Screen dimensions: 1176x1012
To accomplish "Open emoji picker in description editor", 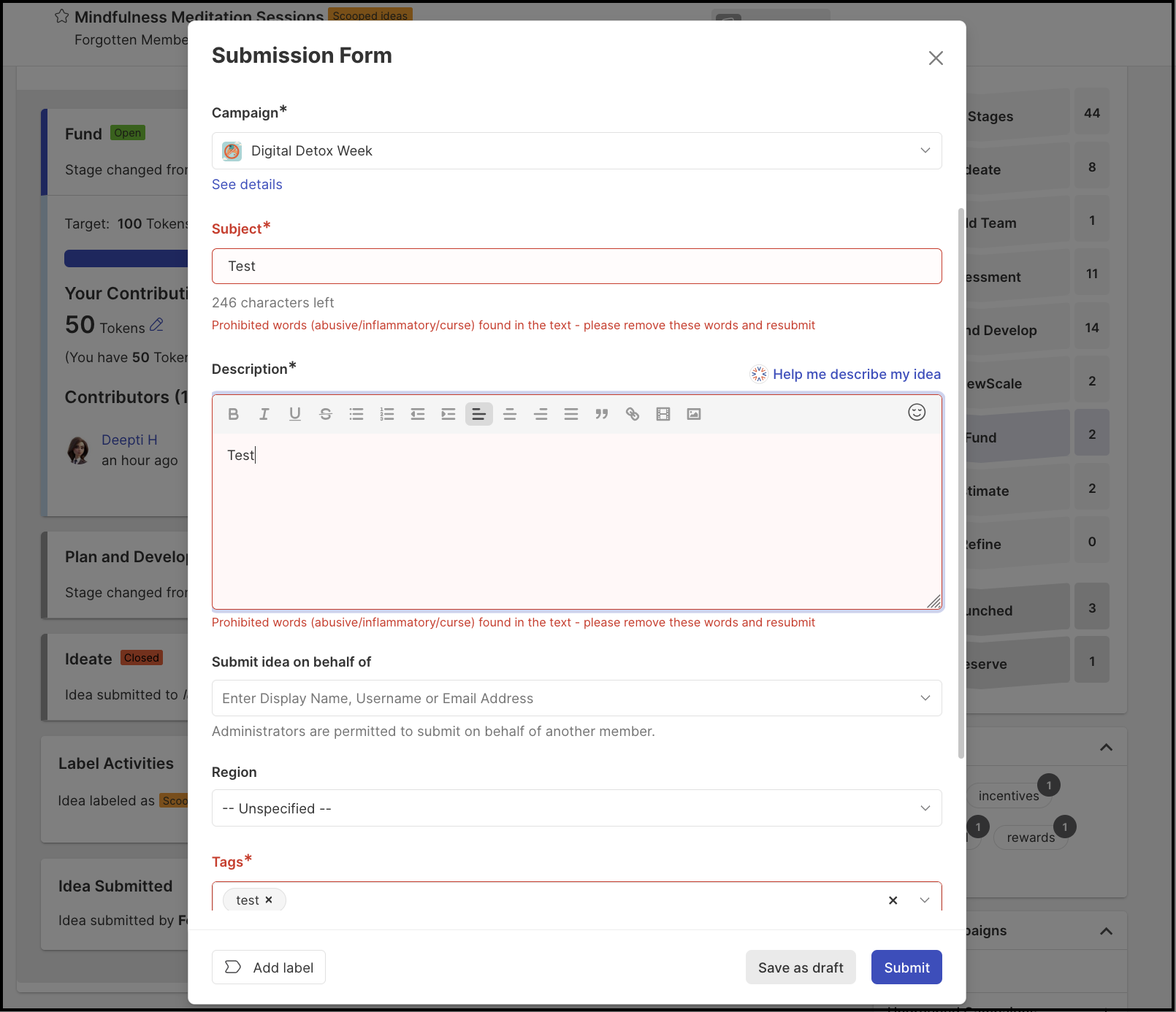I will tap(917, 413).
